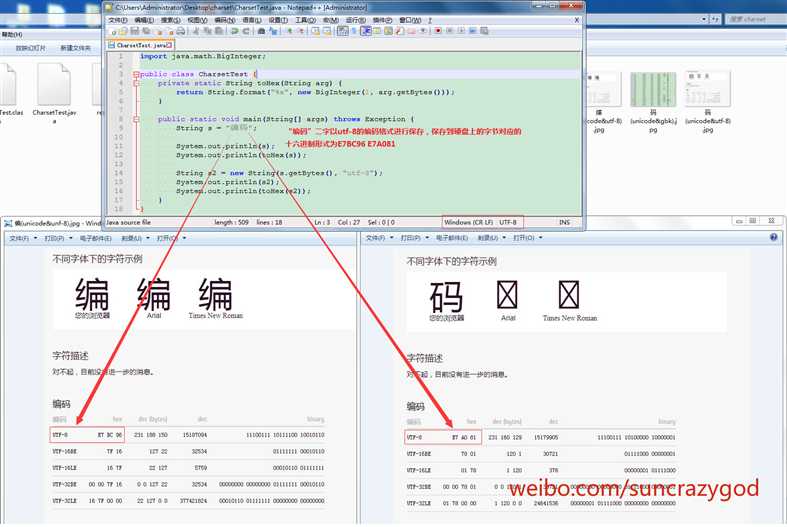Click 电子邮件(E) in right photo viewer

tap(452, 237)
